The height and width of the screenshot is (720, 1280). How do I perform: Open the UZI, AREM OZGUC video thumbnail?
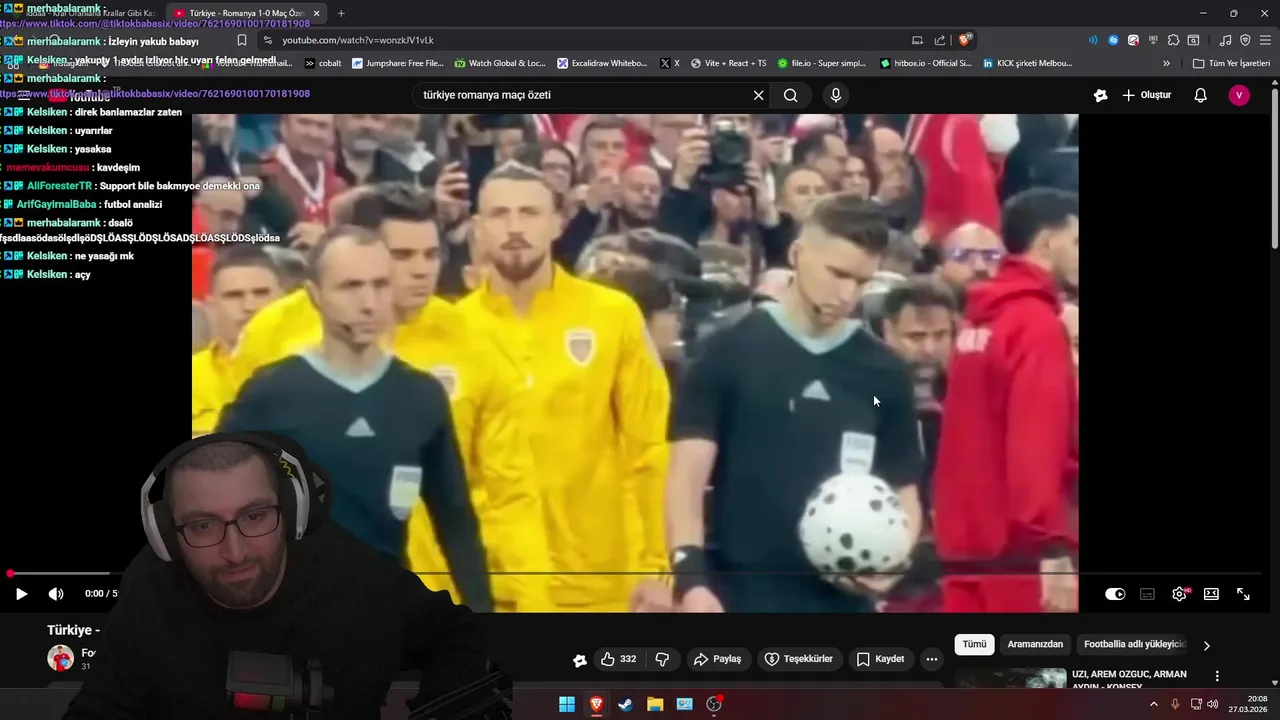(x=1011, y=679)
